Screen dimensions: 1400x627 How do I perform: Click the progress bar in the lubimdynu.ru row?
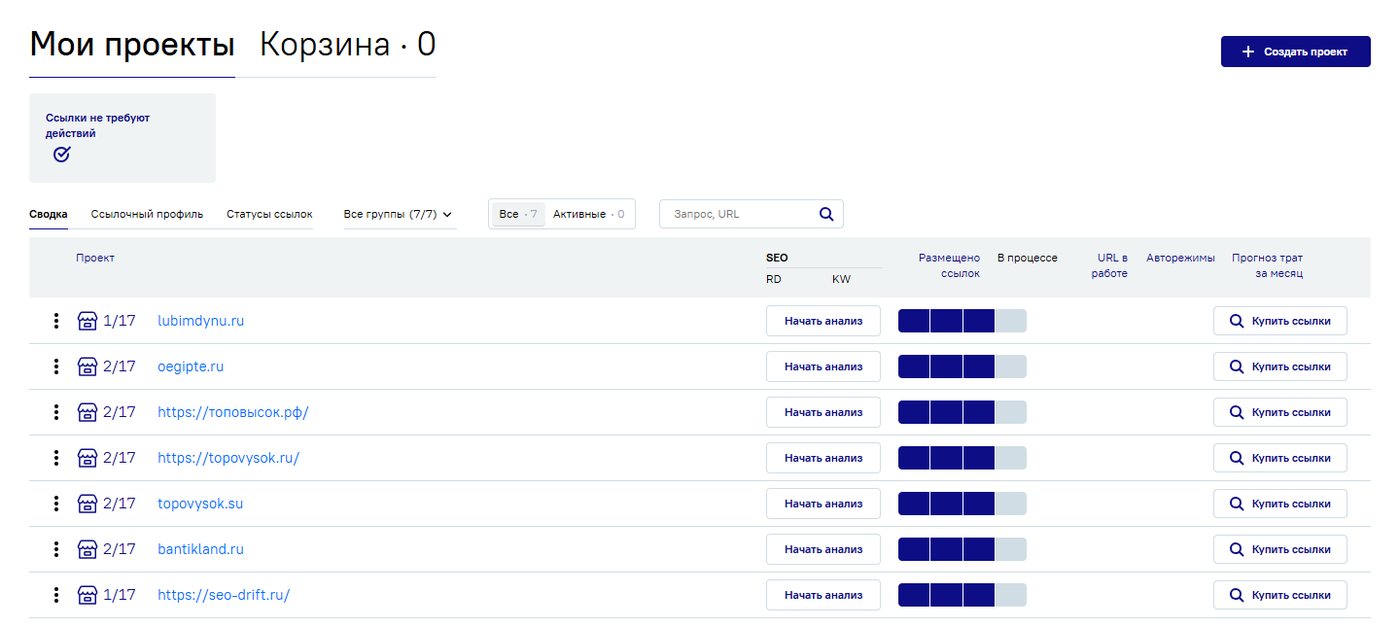(x=962, y=321)
